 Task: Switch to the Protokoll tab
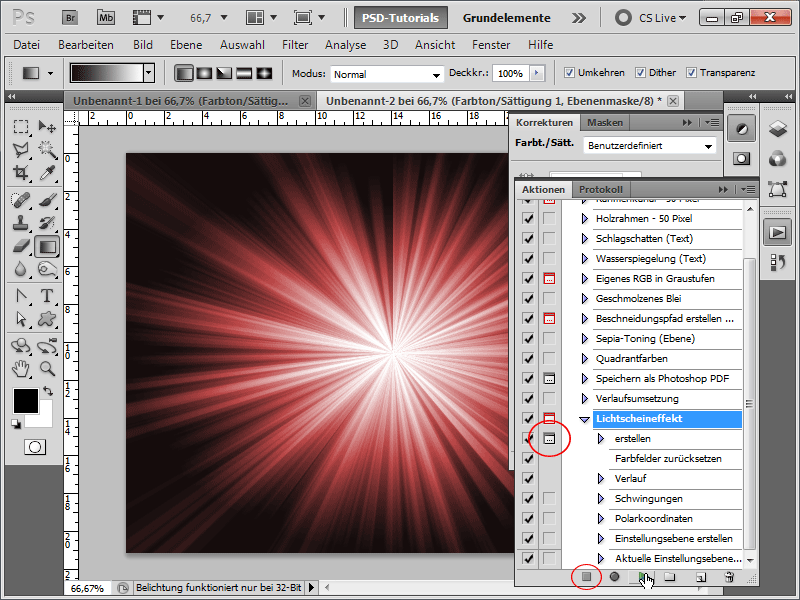tap(601, 189)
